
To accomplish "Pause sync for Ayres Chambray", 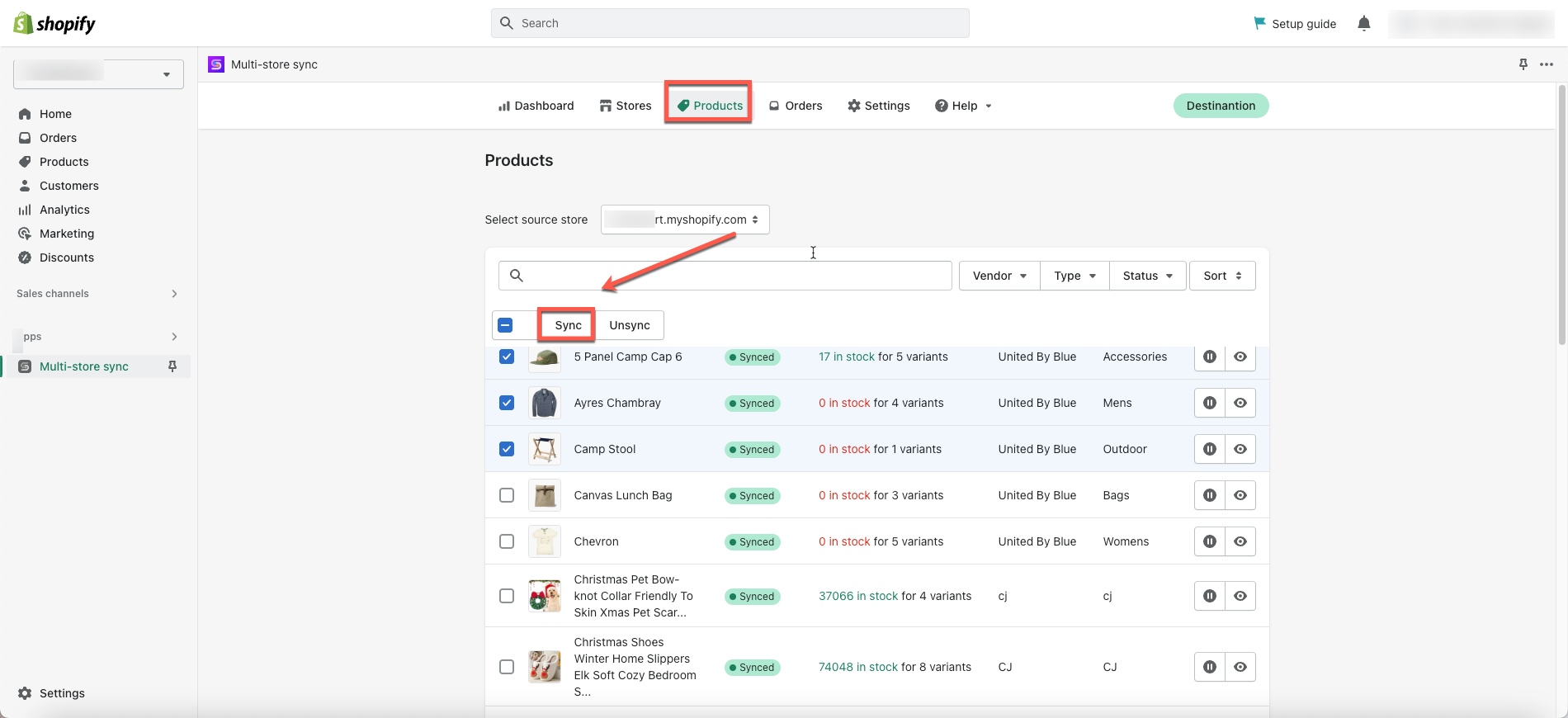I will (x=1210, y=403).
